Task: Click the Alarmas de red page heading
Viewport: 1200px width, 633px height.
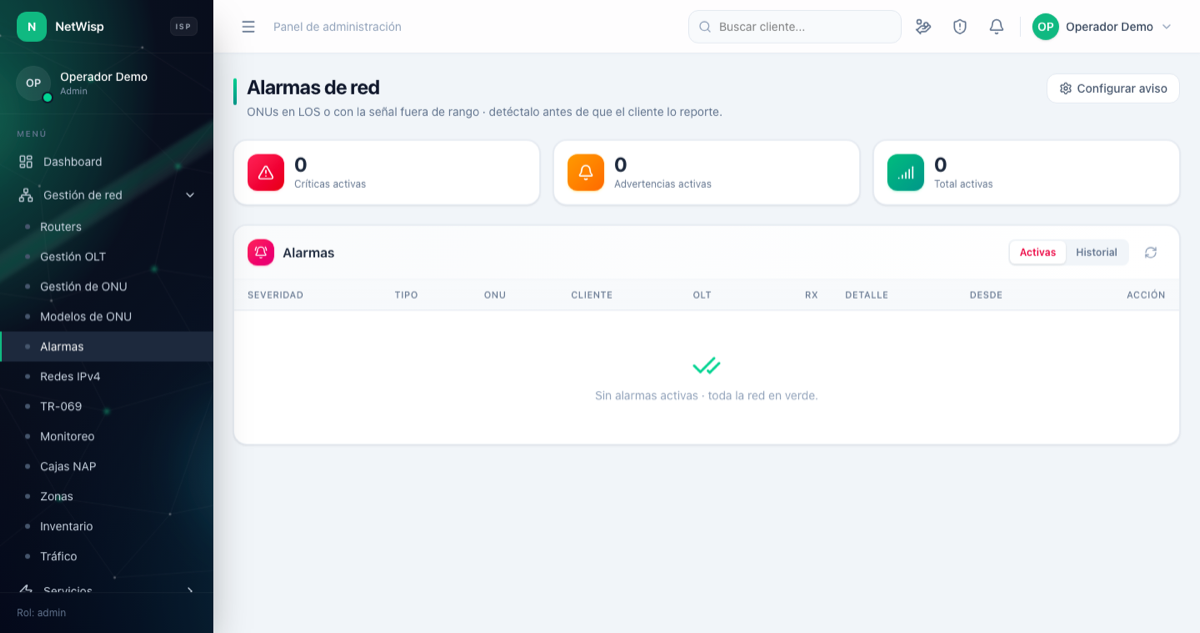Action: 313,88
